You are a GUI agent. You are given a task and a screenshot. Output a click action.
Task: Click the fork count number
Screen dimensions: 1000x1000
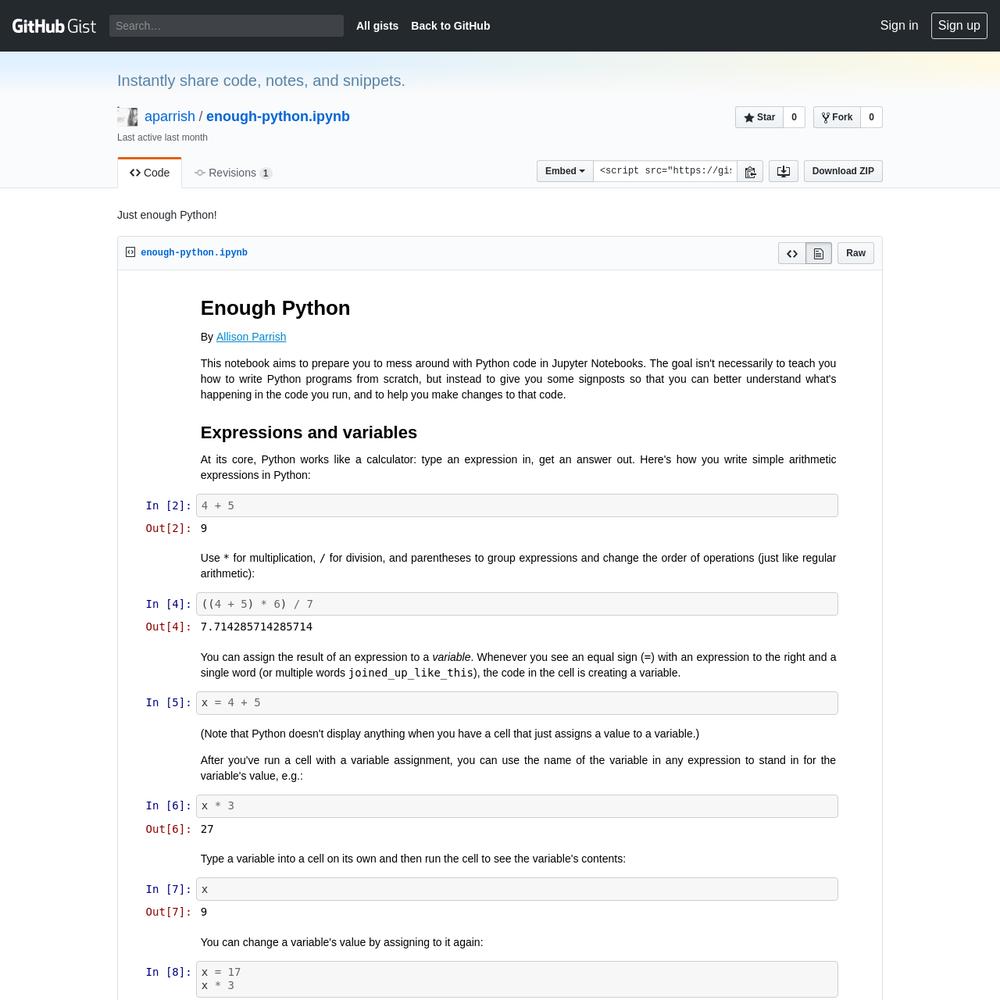point(871,117)
